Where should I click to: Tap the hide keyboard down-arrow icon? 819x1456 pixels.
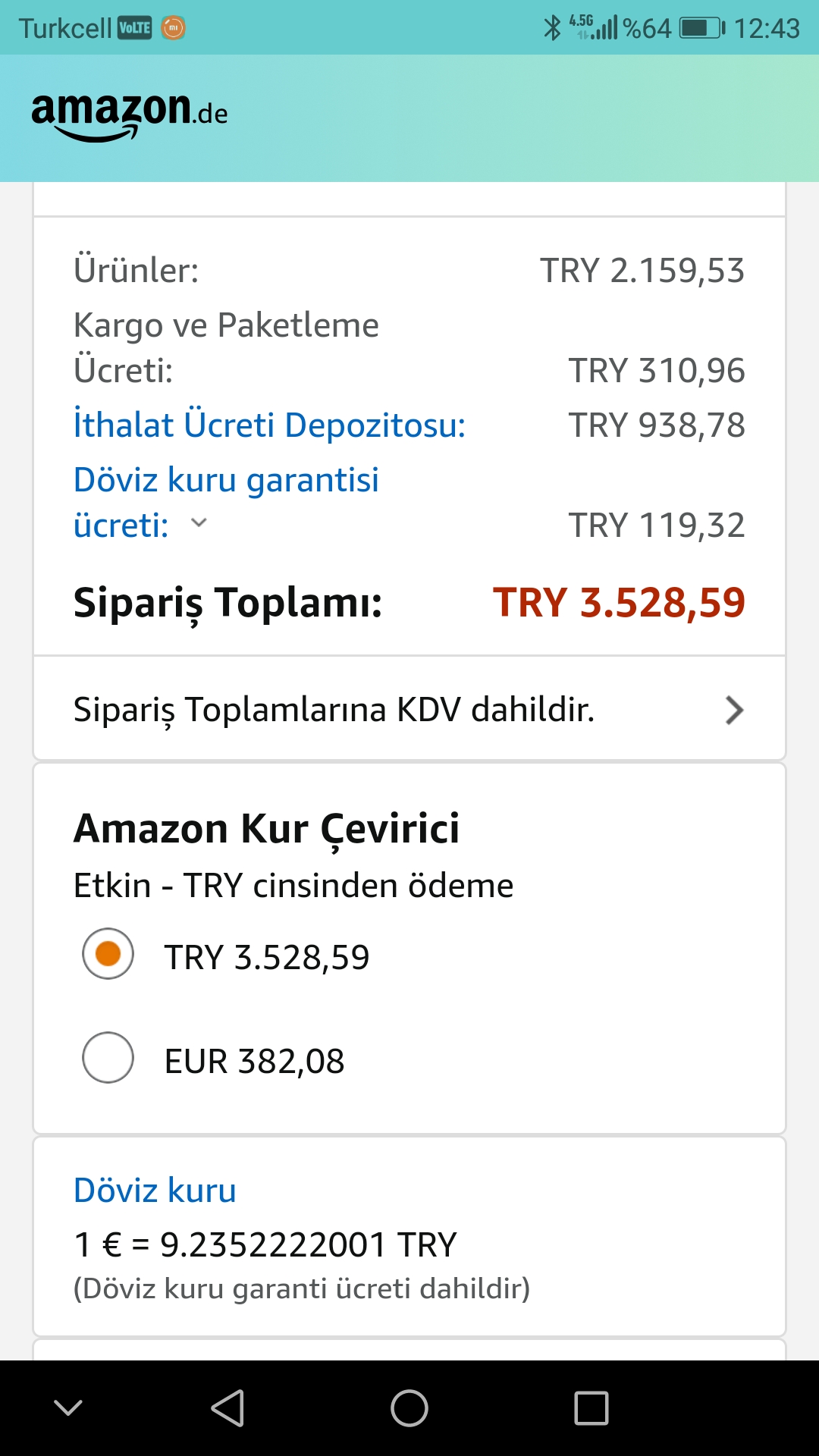(68, 1408)
